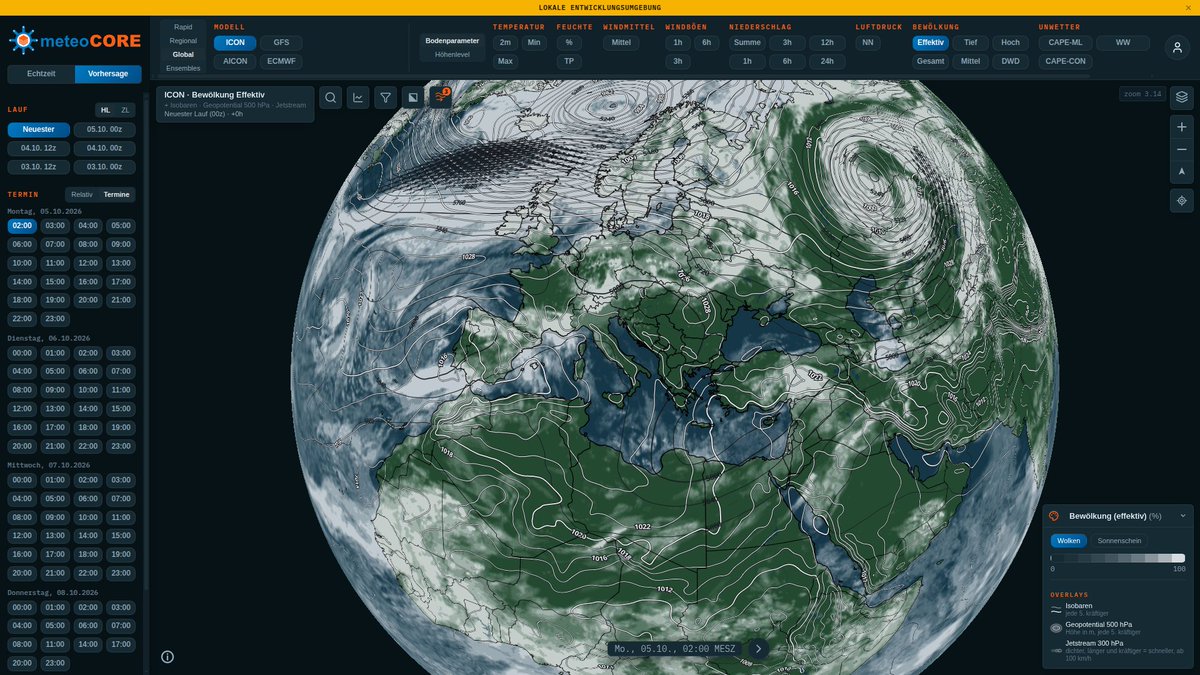Select Luftdruck NN parameter

867,43
